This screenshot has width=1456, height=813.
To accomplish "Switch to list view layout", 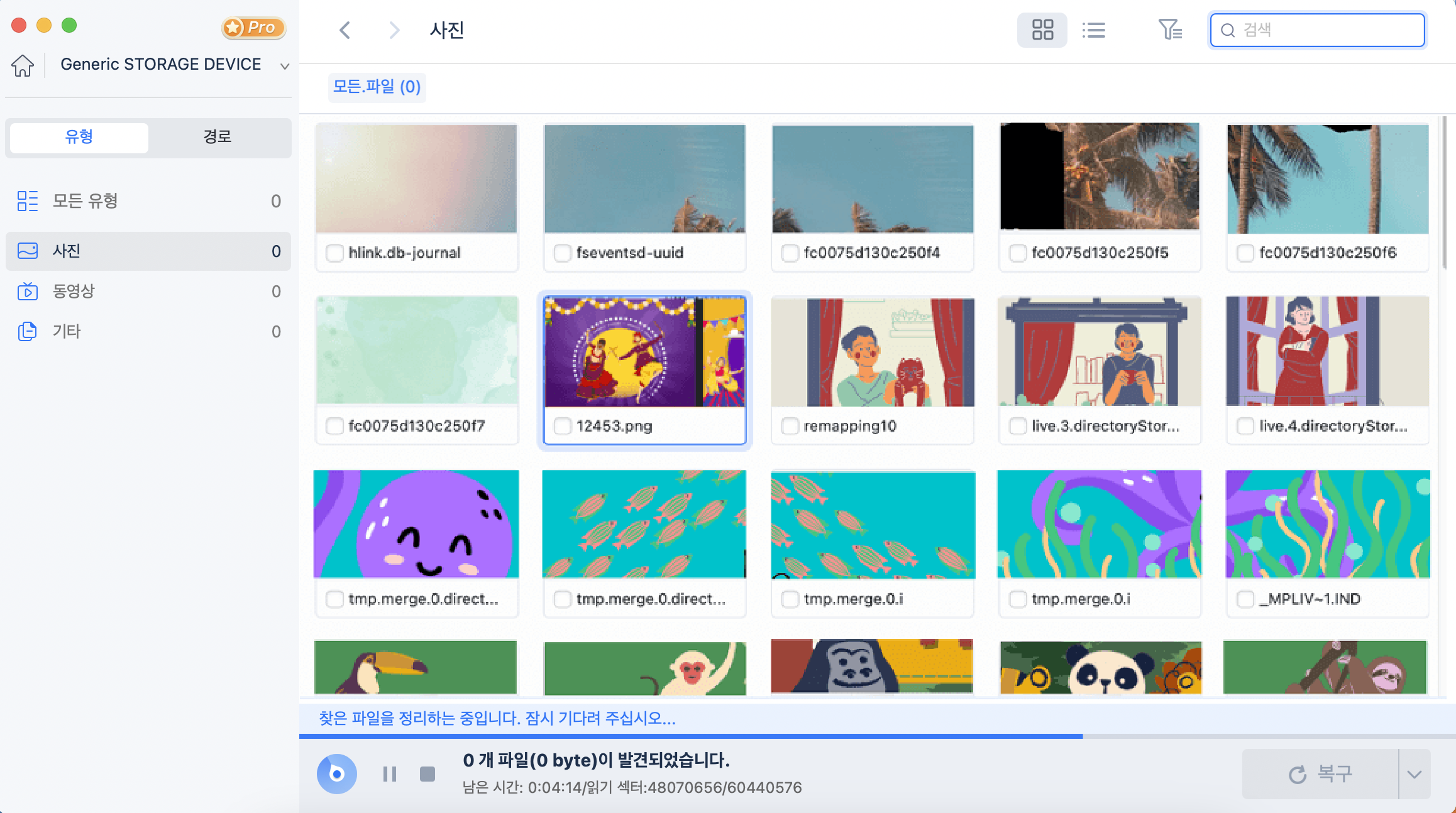I will click(1094, 30).
